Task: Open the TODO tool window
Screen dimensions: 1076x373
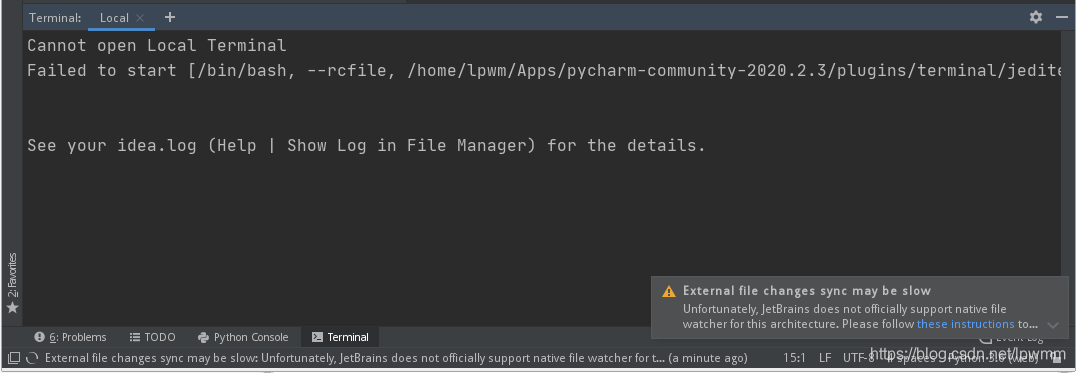Action: 152,337
